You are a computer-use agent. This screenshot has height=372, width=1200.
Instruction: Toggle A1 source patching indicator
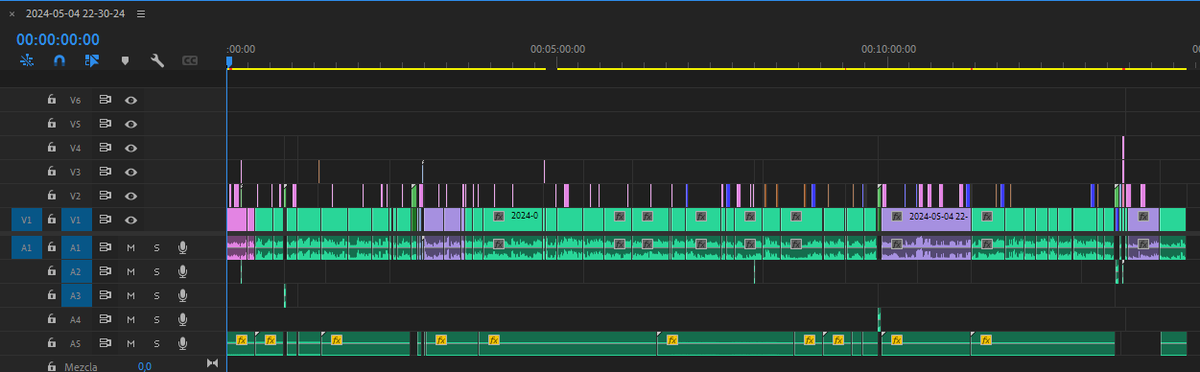coord(26,247)
